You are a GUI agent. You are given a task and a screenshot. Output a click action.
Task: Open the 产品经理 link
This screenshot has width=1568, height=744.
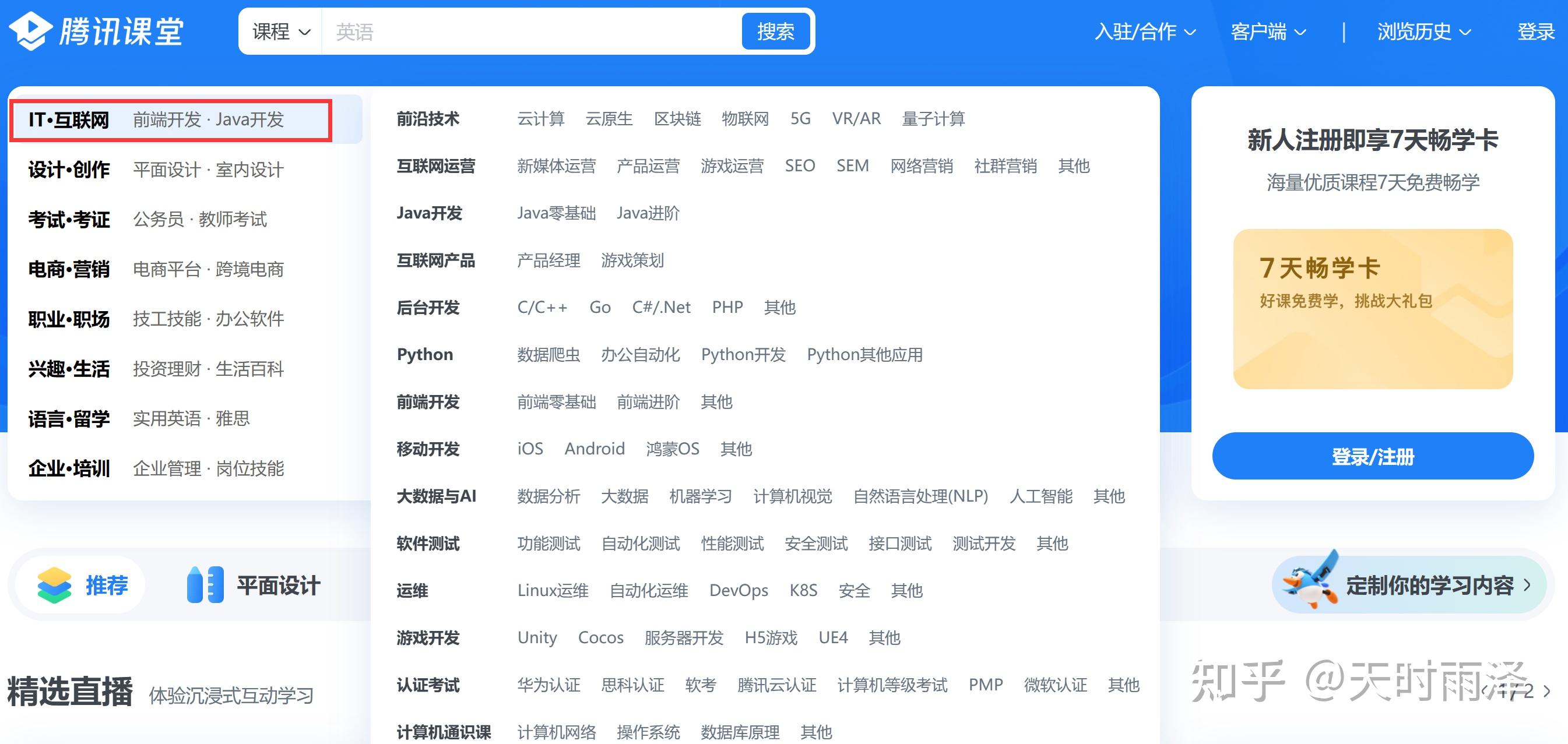pyautogui.click(x=549, y=260)
